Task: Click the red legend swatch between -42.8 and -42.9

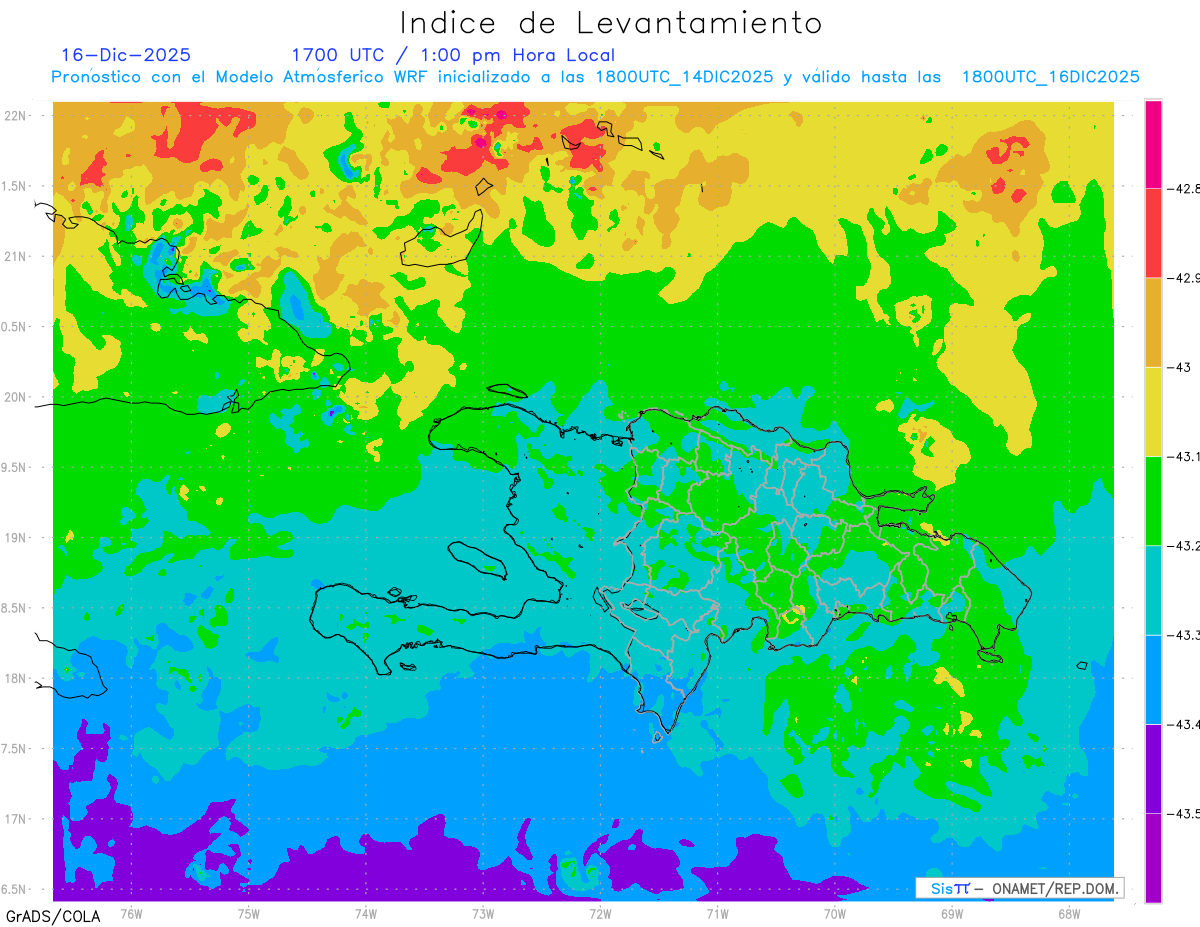Action: pyautogui.click(x=1153, y=233)
